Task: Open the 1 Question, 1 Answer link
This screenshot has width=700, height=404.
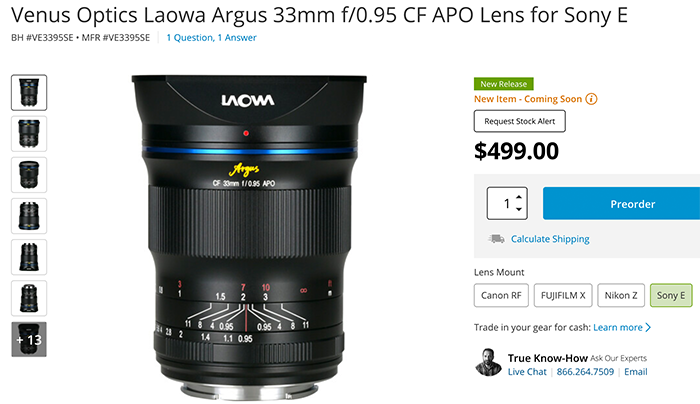Action: pos(212,38)
